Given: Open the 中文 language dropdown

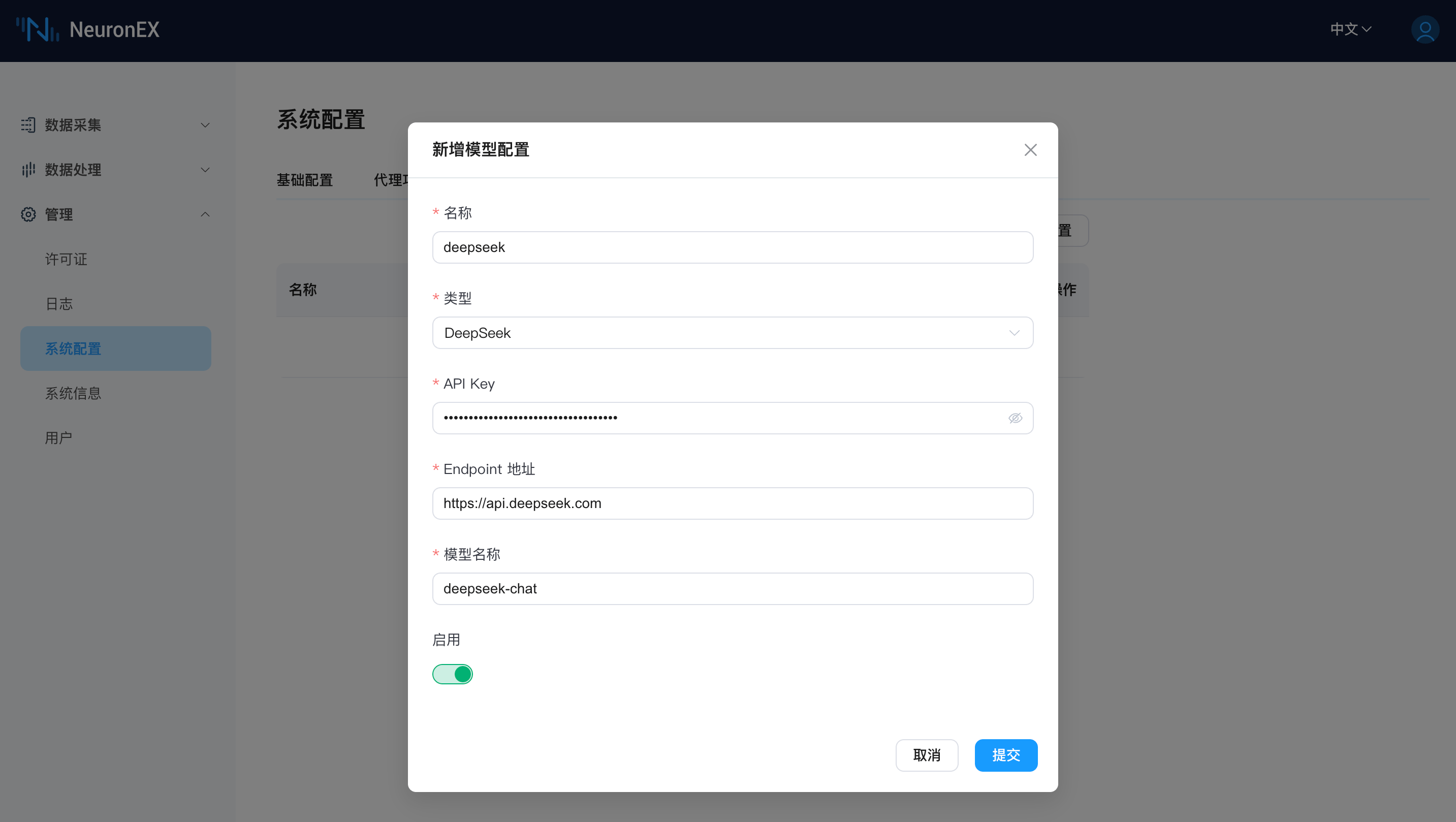Looking at the screenshot, I should (1350, 29).
